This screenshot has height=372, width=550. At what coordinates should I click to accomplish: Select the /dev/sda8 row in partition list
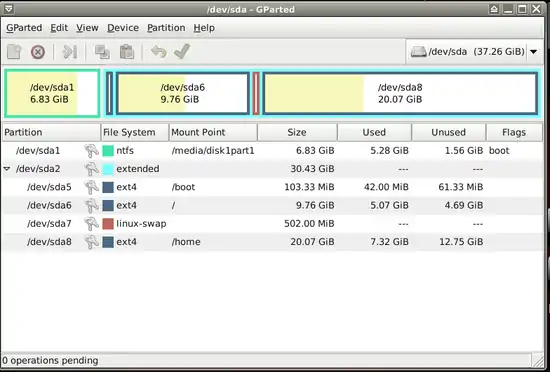pos(272,242)
